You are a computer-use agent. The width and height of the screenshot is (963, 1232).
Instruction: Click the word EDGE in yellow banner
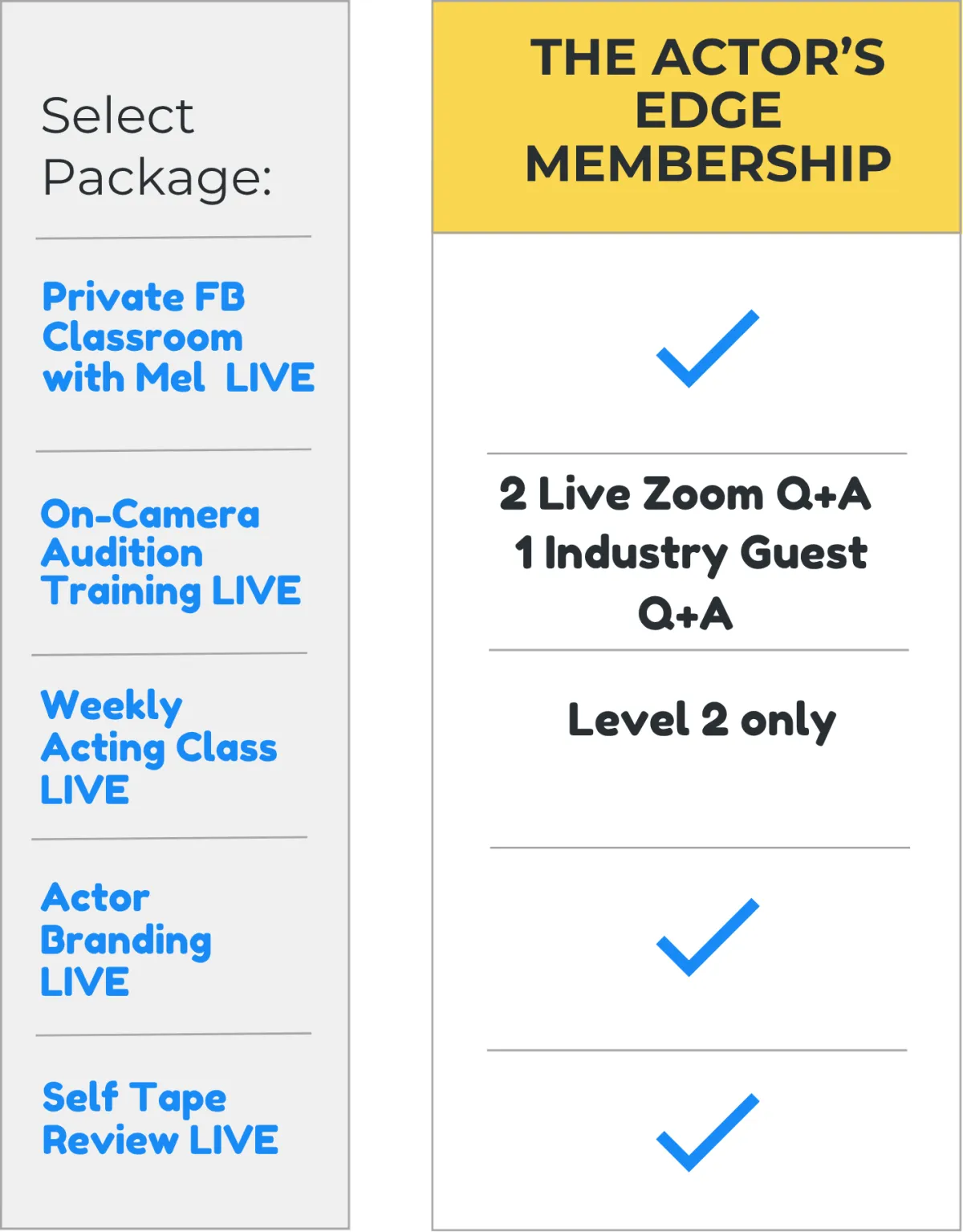[709, 110]
